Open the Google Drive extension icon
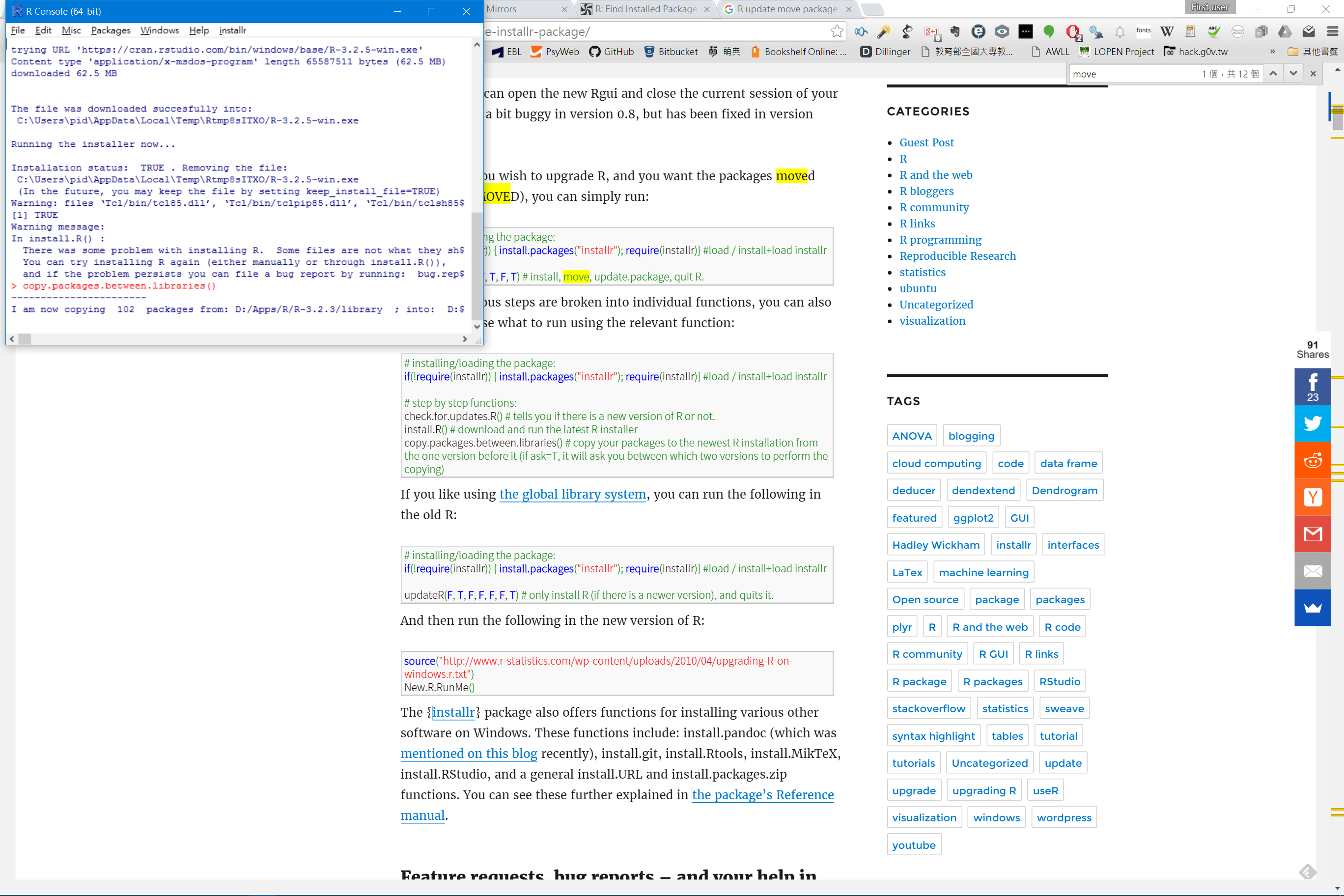1344x896 pixels. pos(1285,32)
